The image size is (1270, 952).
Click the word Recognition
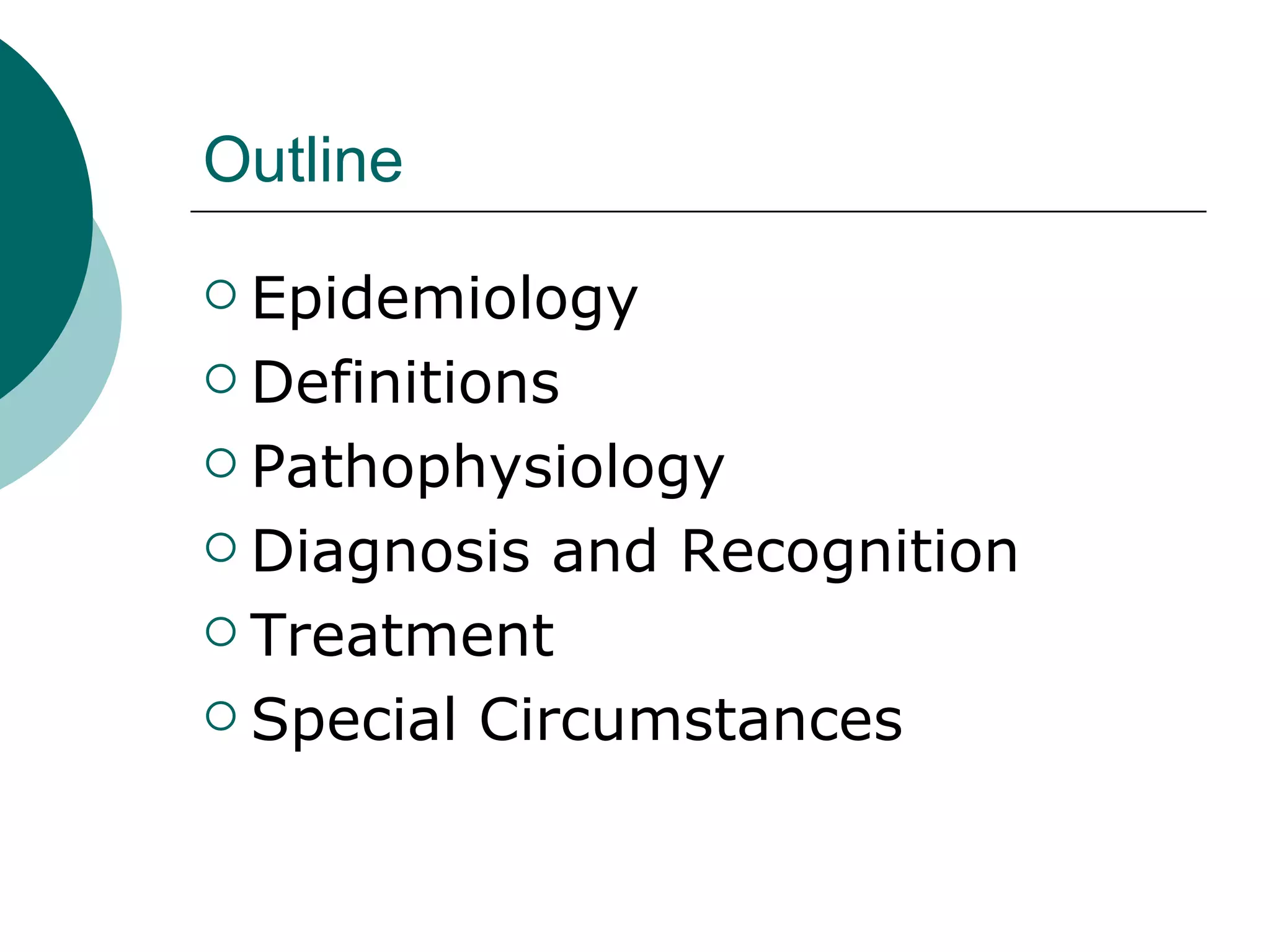click(x=849, y=552)
